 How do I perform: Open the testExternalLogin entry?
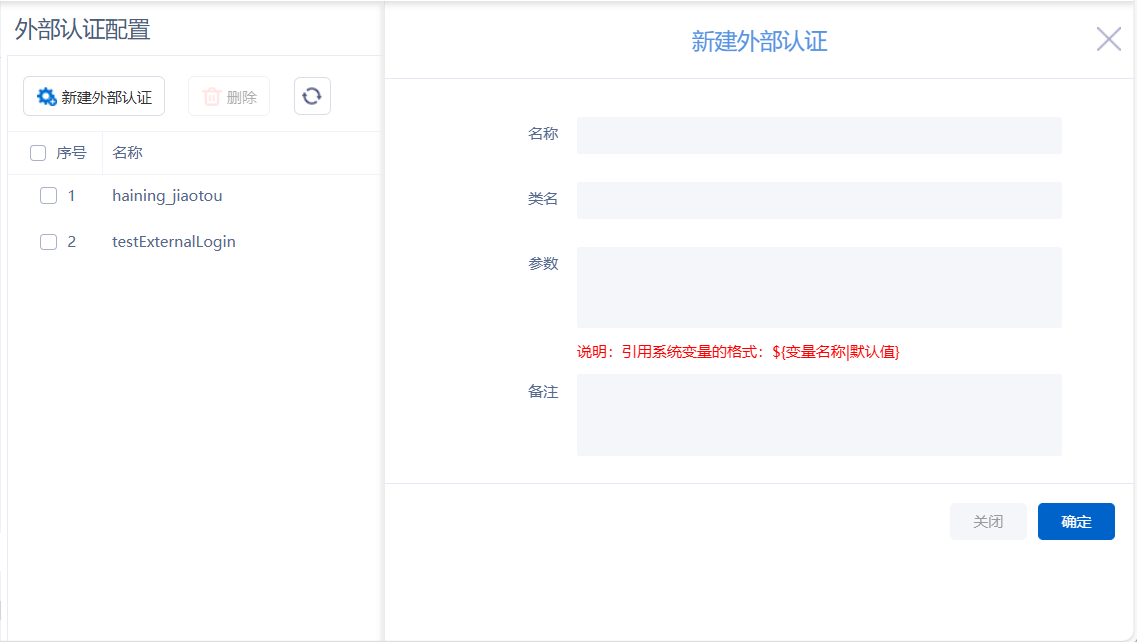[174, 242]
